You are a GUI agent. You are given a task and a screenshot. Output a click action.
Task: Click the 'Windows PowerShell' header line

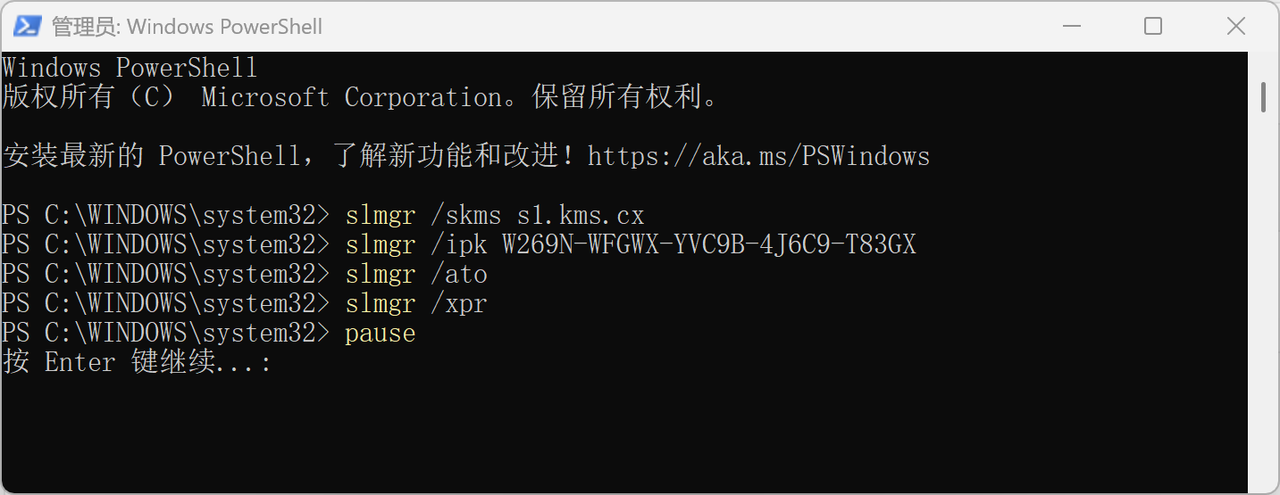129,68
